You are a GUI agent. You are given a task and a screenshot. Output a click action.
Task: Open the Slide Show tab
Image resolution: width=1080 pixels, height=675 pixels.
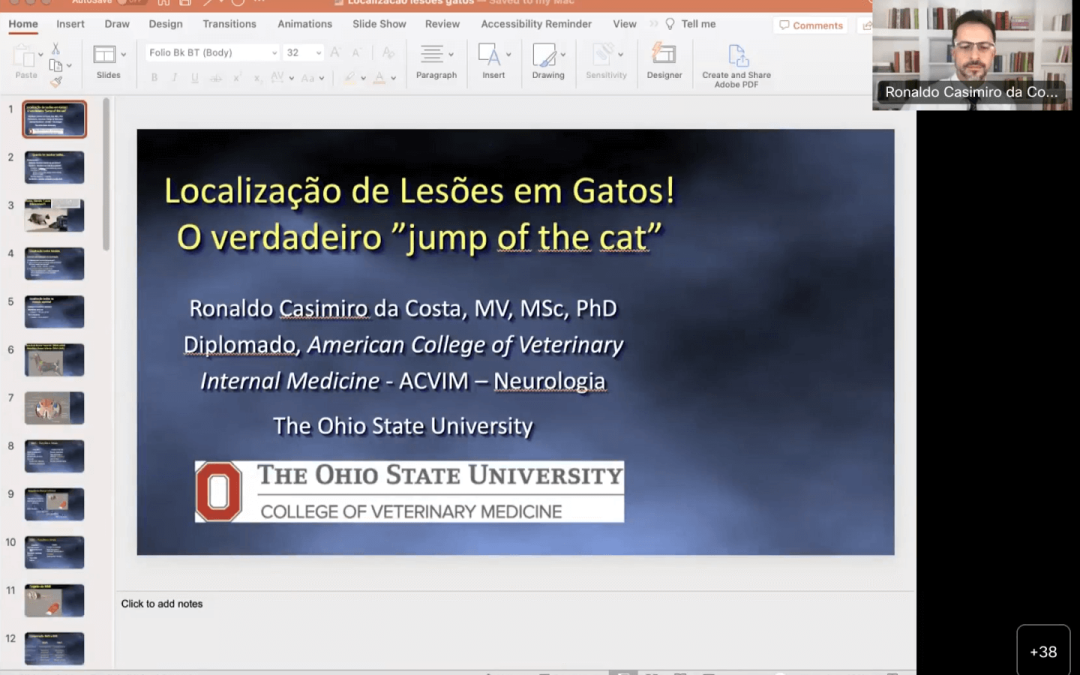[x=379, y=24]
